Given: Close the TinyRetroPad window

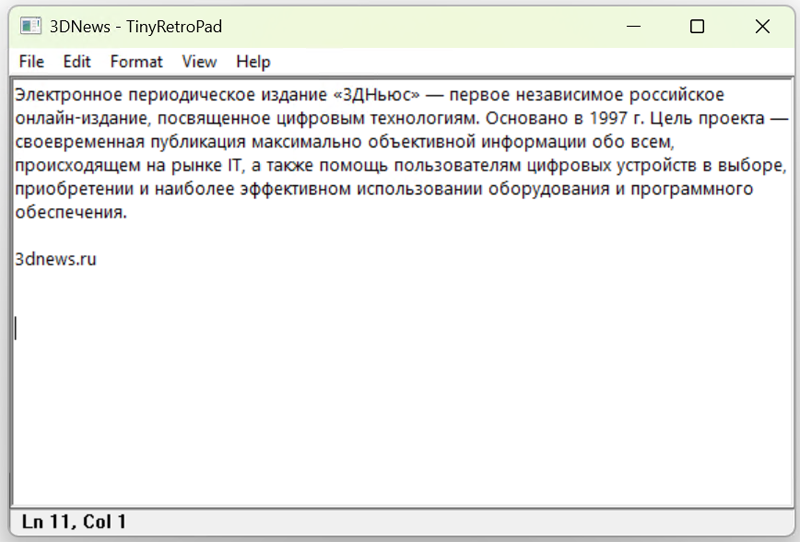Looking at the screenshot, I should click(762, 26).
